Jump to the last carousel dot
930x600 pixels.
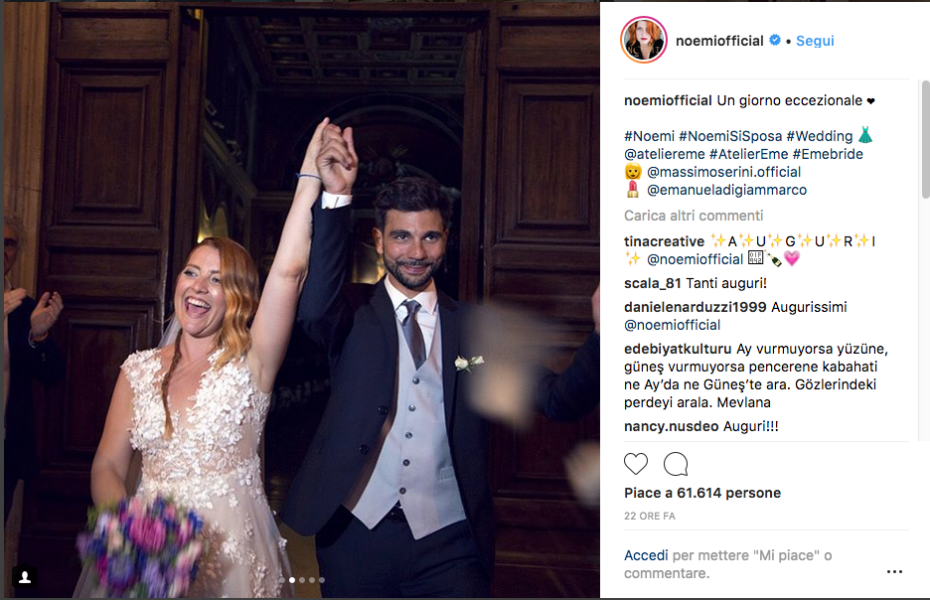click(x=321, y=580)
